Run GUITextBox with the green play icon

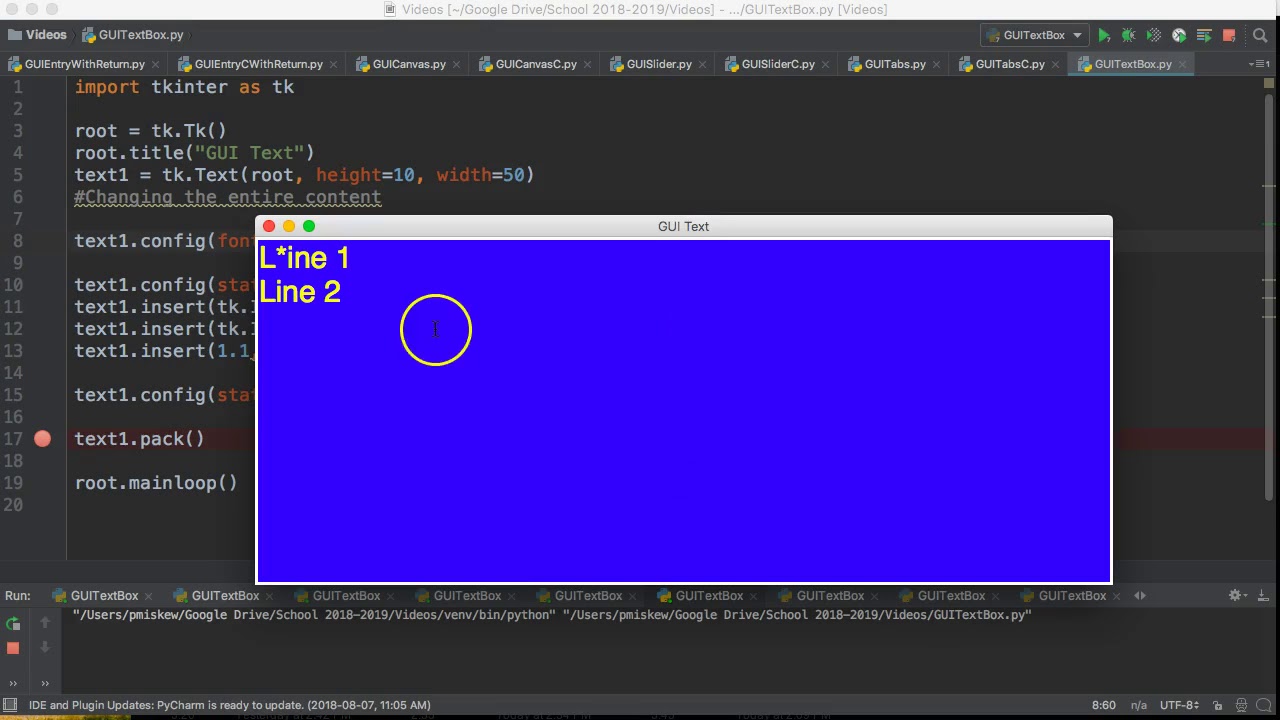(1104, 35)
